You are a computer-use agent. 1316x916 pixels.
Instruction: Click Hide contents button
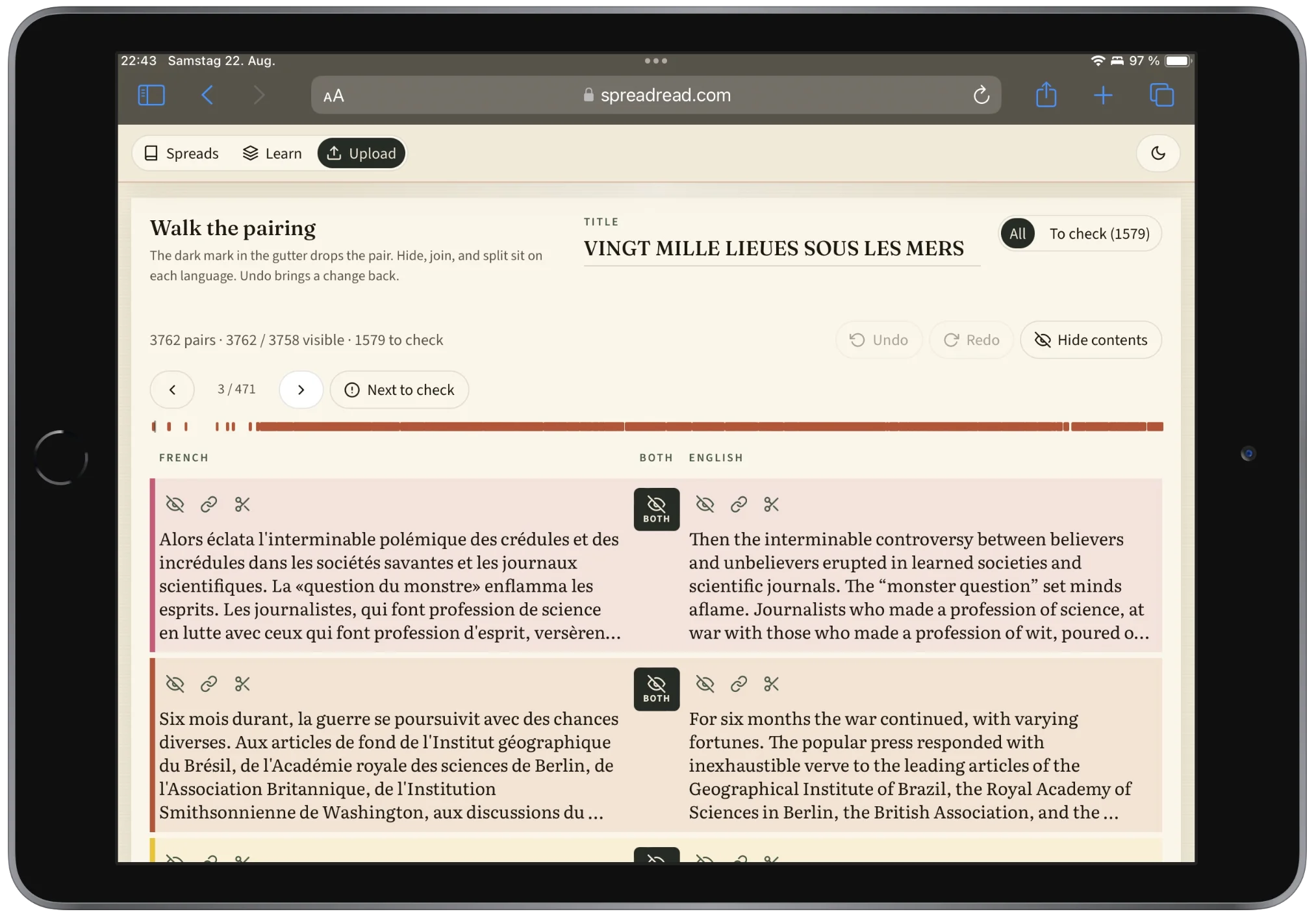tap(1091, 340)
